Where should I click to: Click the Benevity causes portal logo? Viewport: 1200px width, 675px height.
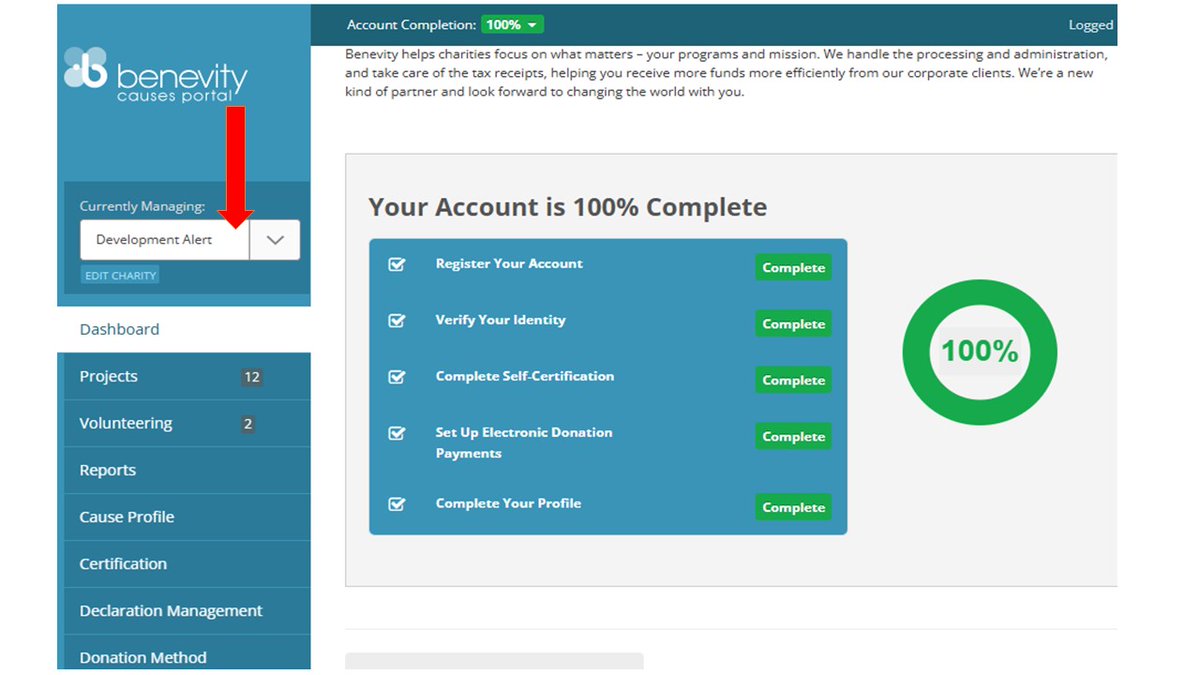pyautogui.click(x=156, y=74)
